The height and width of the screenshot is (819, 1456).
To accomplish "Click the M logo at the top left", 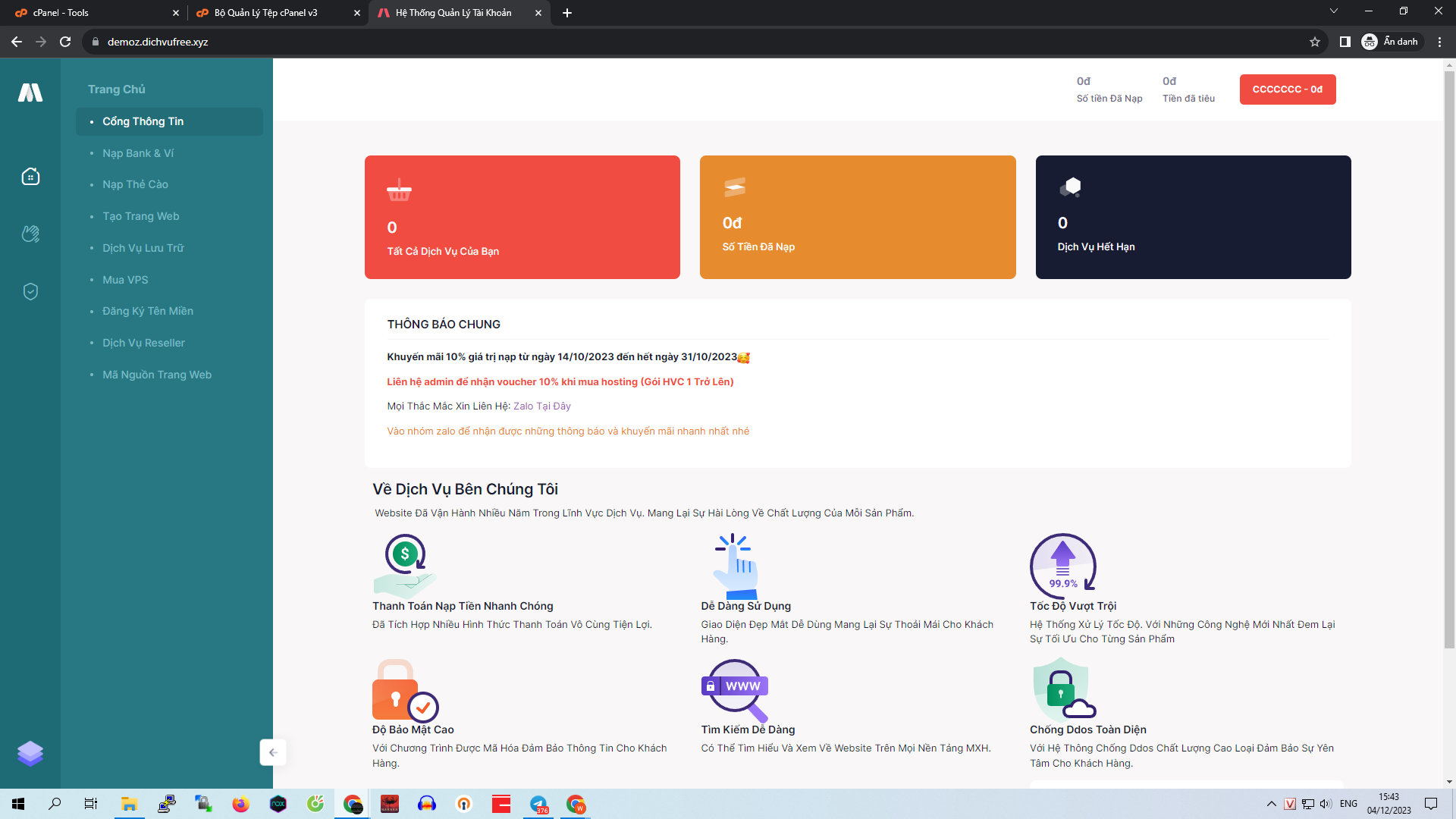I will point(30,93).
